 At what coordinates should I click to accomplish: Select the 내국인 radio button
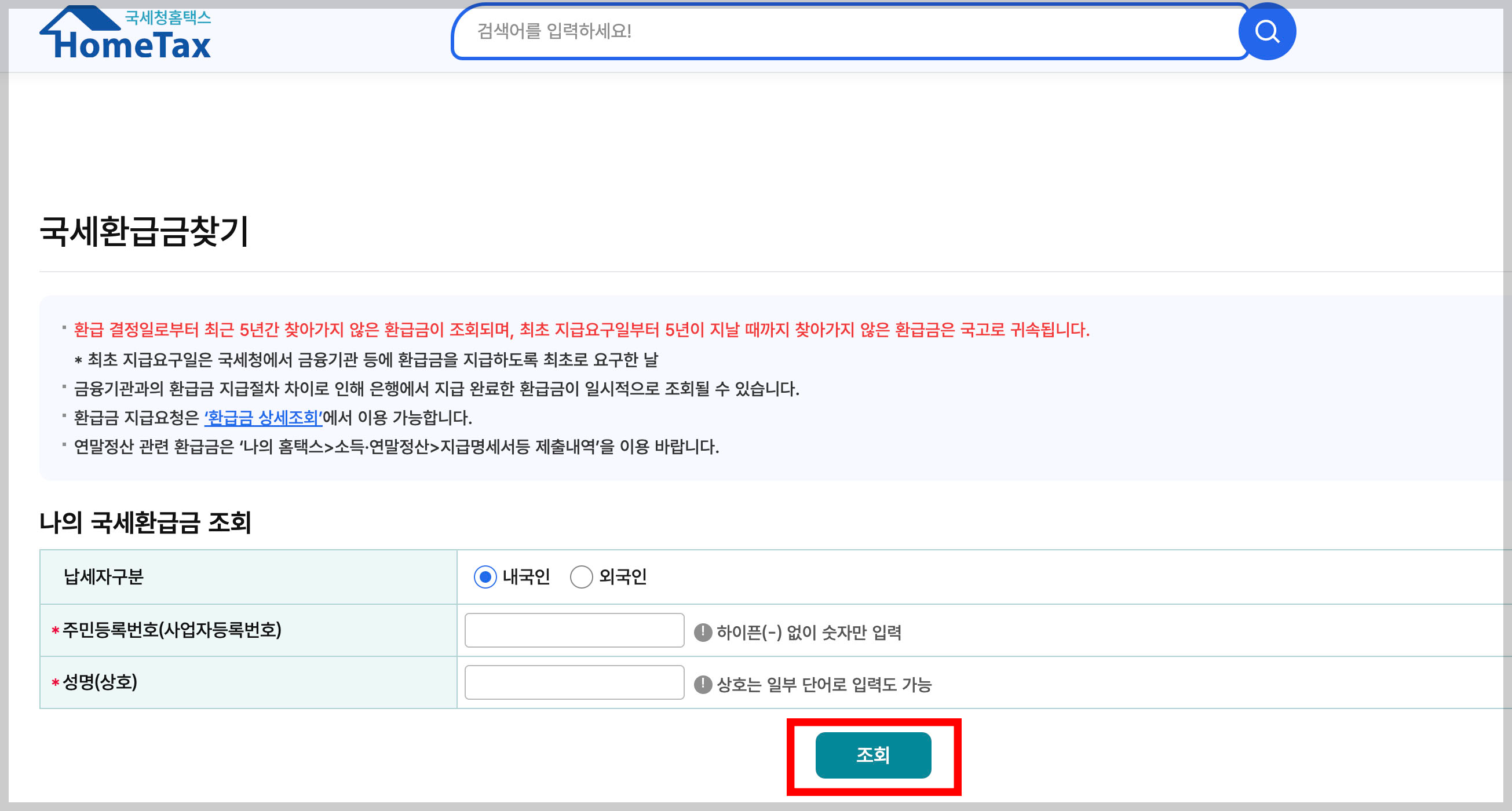485,577
